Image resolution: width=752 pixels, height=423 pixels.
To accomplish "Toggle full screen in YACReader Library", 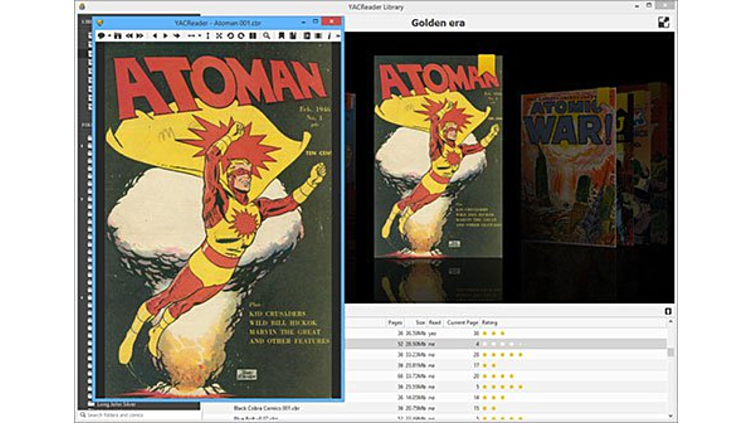I will (x=663, y=22).
